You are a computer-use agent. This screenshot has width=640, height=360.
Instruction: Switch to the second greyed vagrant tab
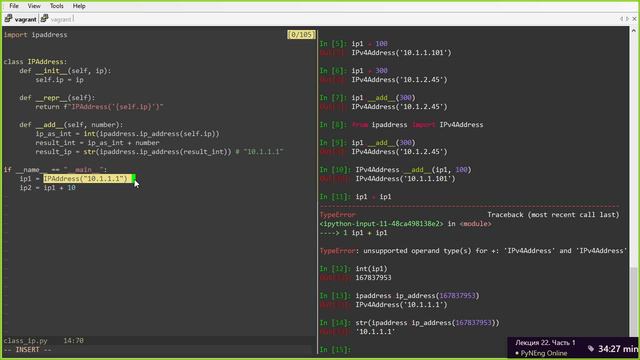(61, 19)
